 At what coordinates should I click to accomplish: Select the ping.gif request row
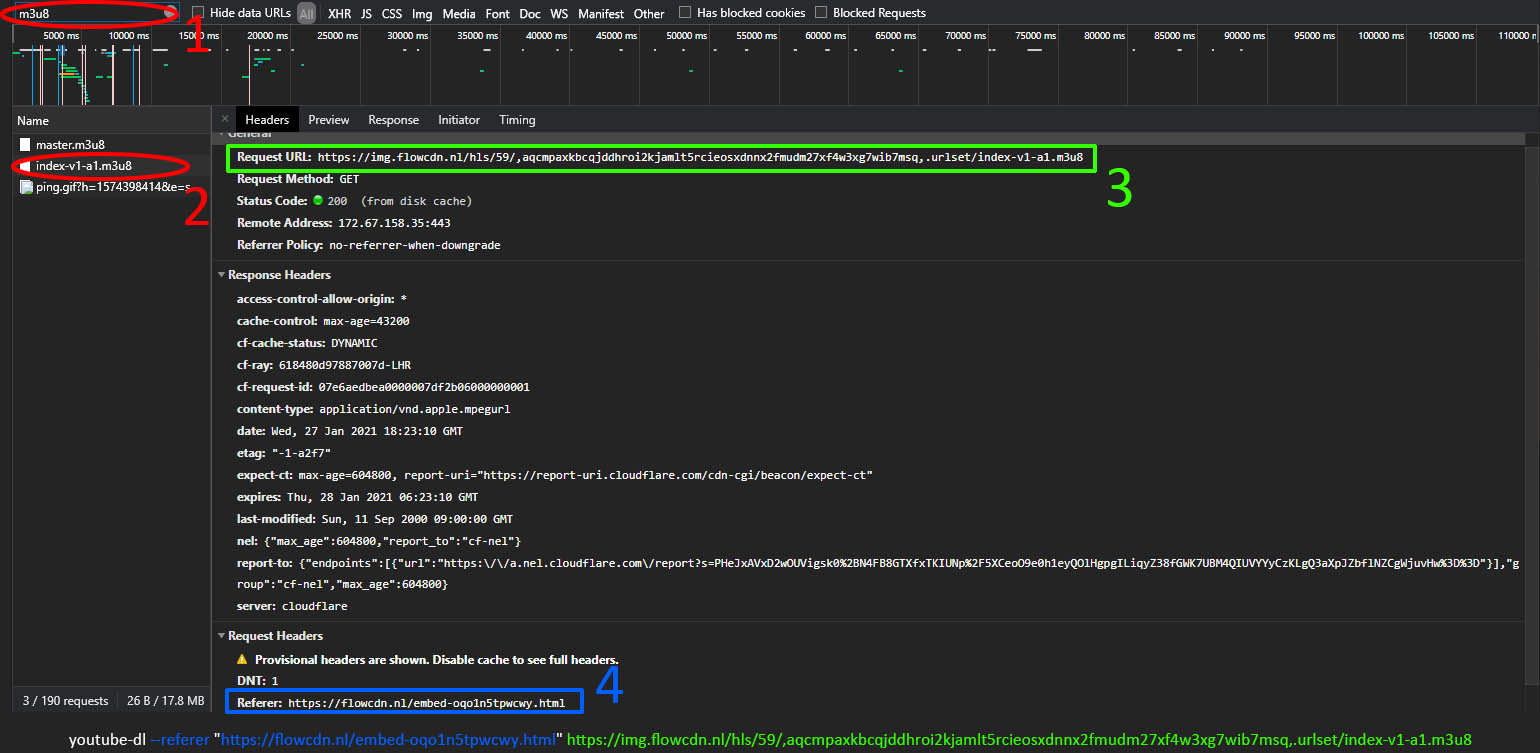[x=111, y=187]
